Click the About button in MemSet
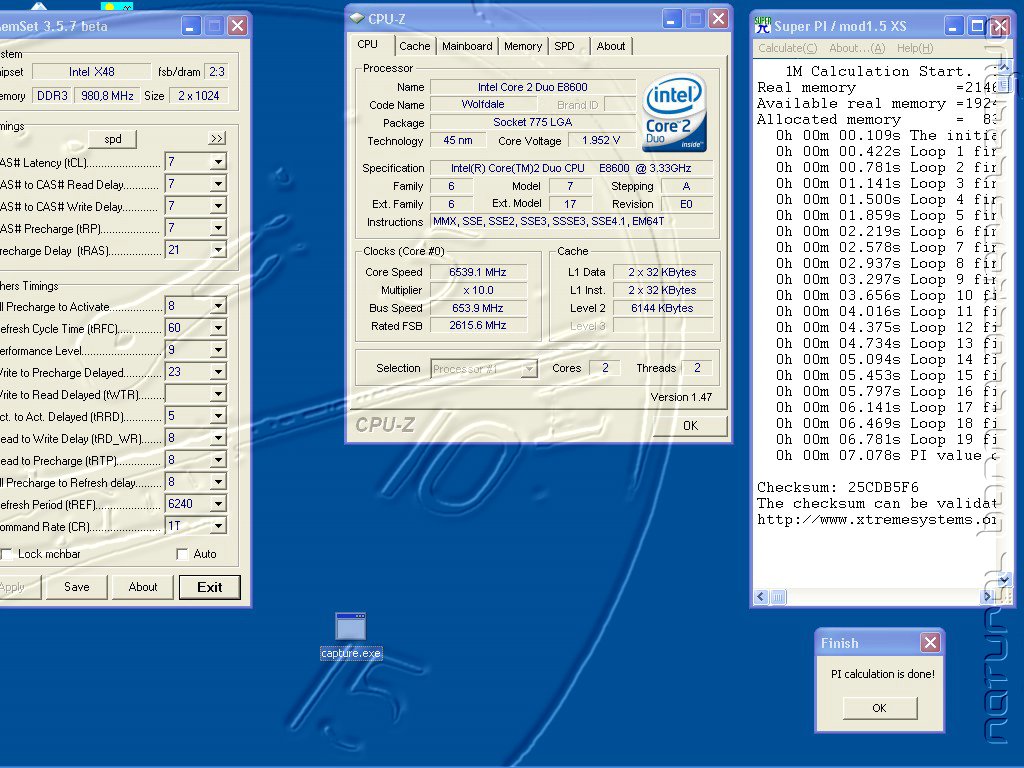 click(x=142, y=586)
